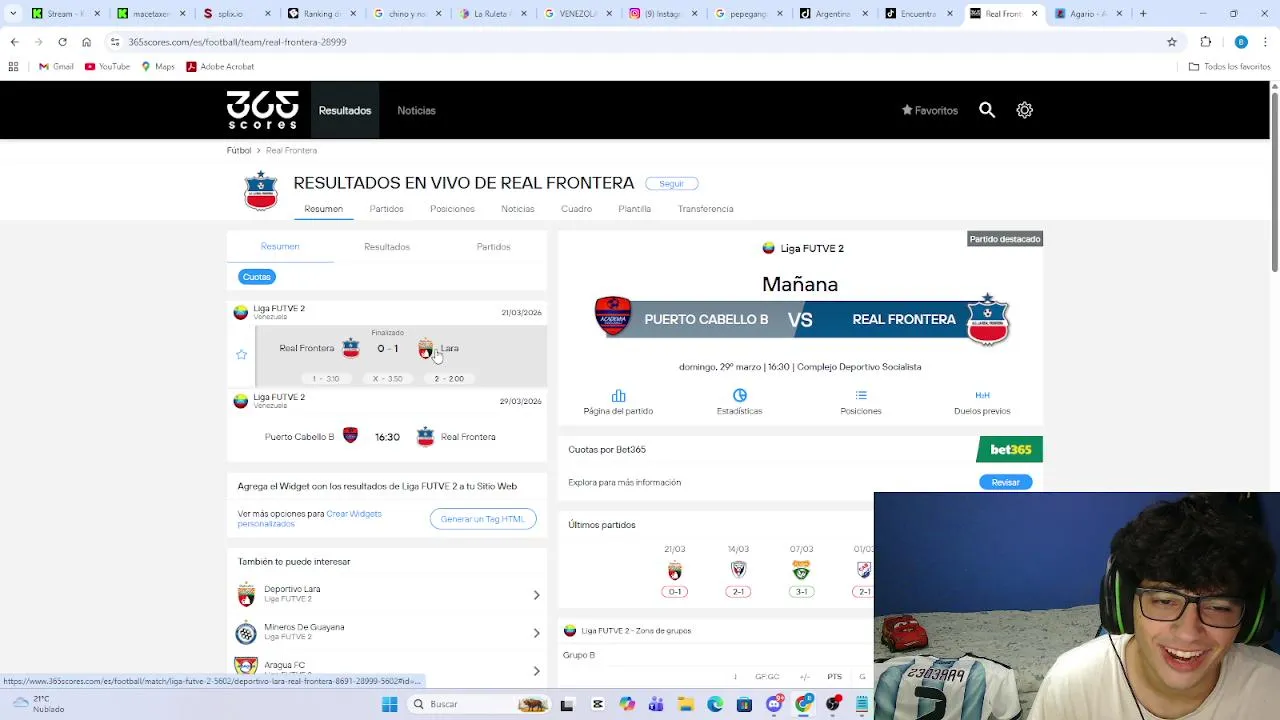Click Generar un Tag HTML button

(x=483, y=519)
